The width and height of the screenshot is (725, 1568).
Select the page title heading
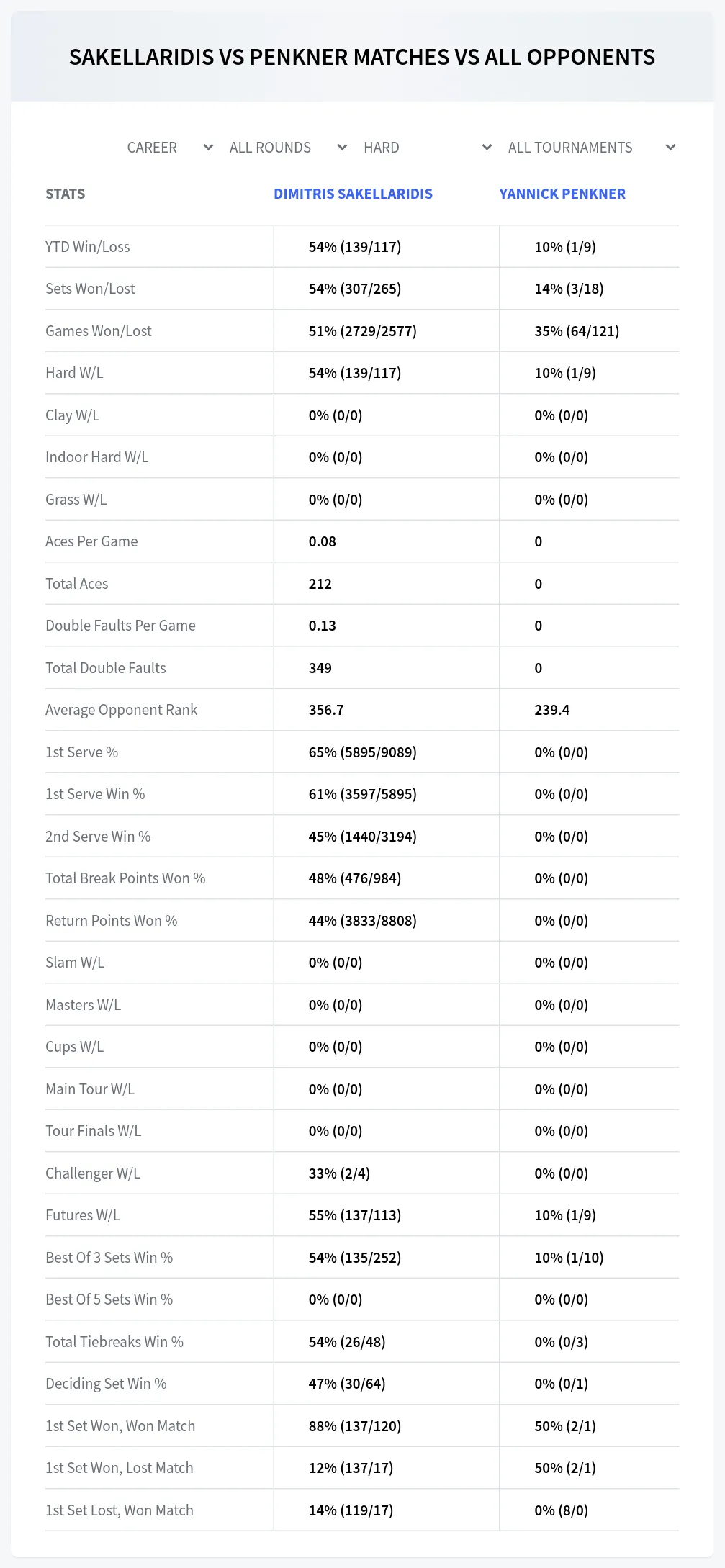click(x=362, y=57)
